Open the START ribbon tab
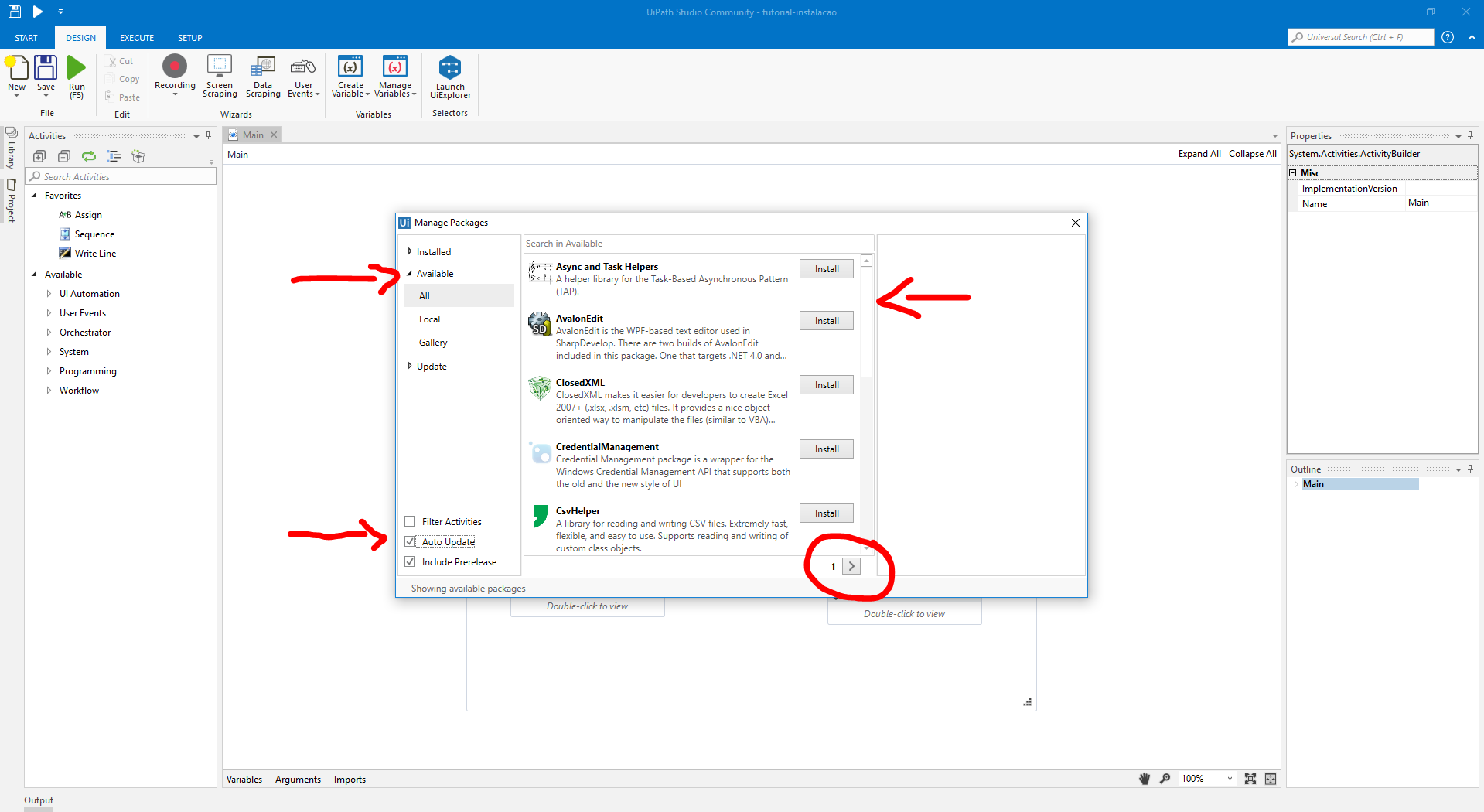 (x=26, y=38)
